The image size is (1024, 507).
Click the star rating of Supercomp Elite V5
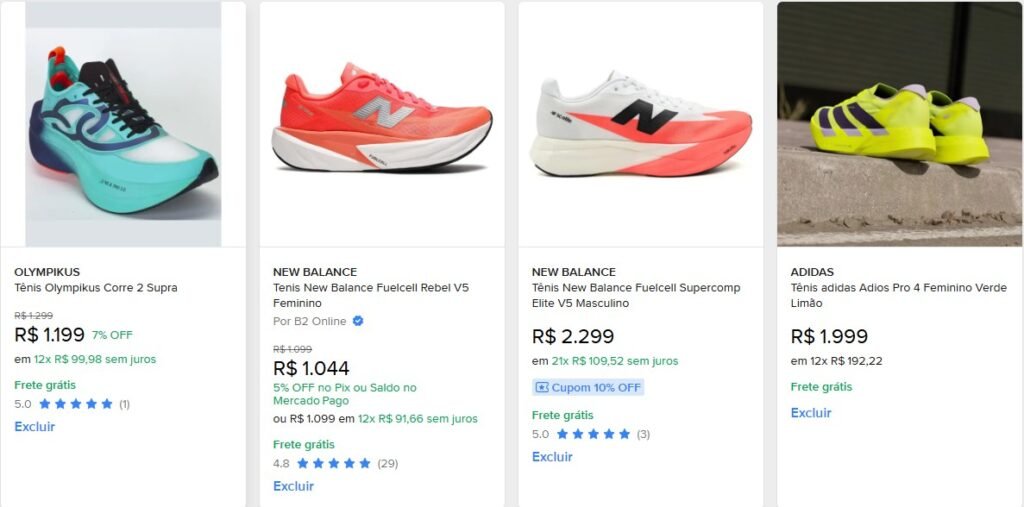pyautogui.click(x=593, y=434)
